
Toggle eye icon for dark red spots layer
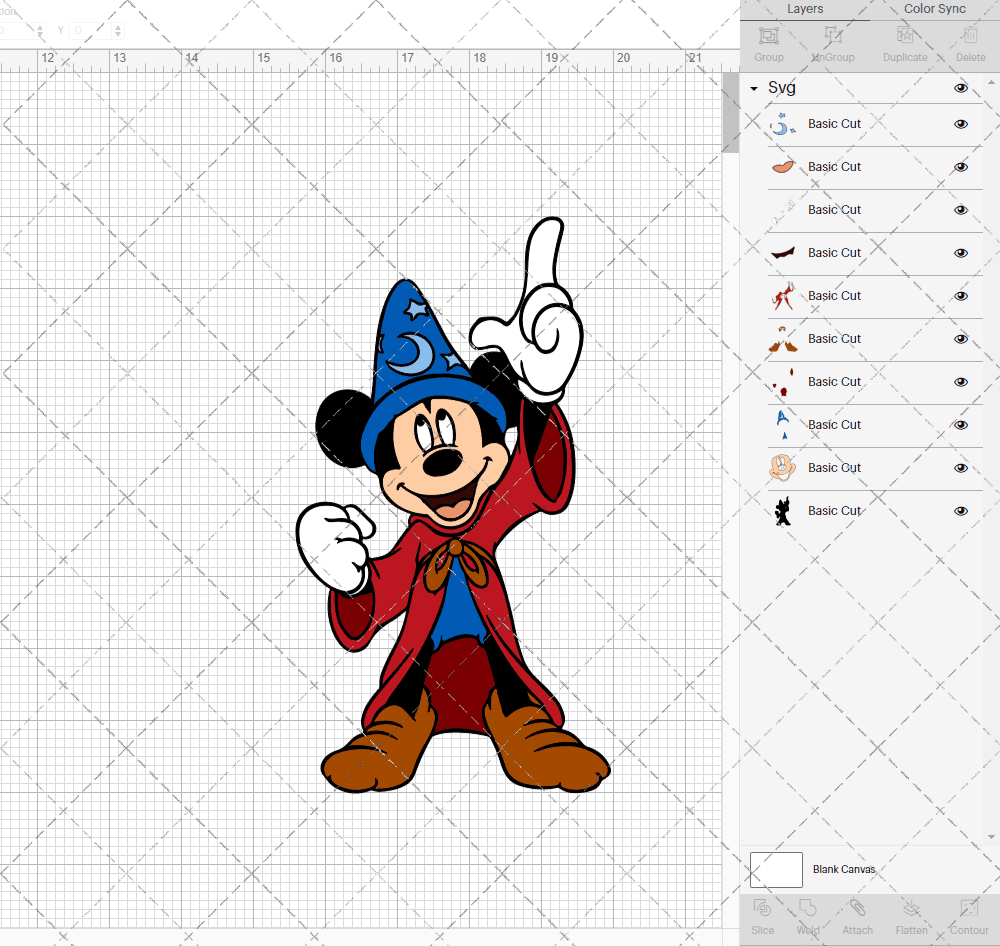click(x=960, y=382)
